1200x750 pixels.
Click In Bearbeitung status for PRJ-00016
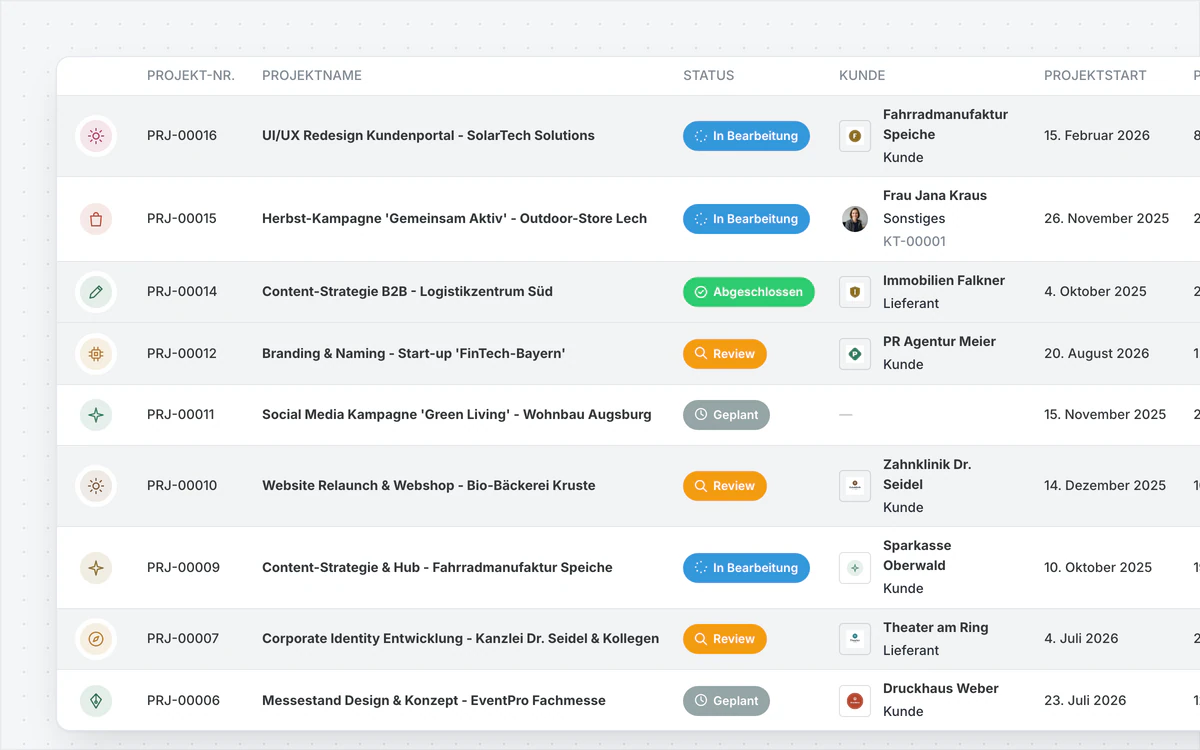pyautogui.click(x=746, y=136)
